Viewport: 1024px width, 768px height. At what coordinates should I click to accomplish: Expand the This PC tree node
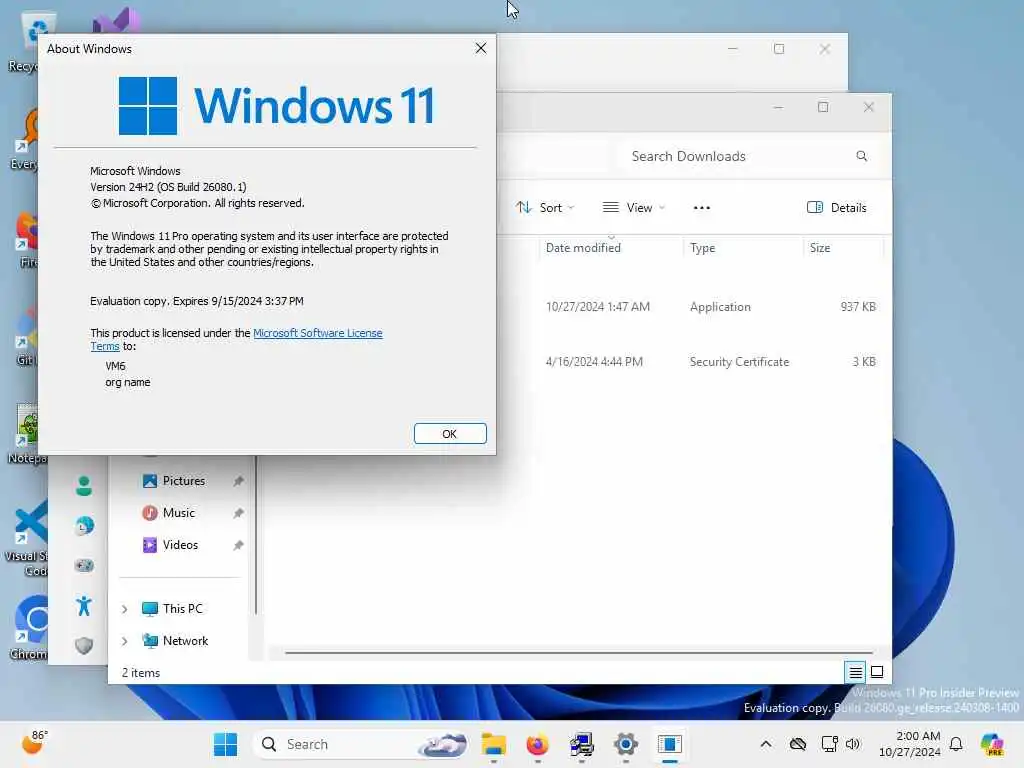coord(125,609)
